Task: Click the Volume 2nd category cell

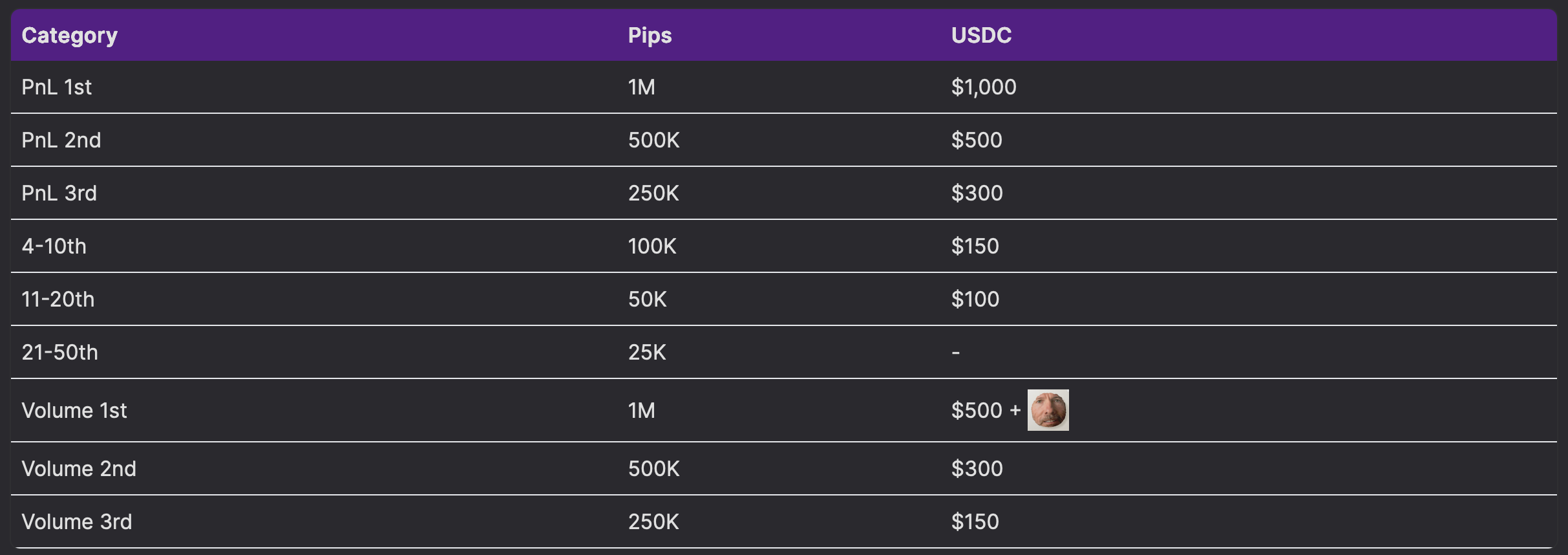Action: [79, 468]
